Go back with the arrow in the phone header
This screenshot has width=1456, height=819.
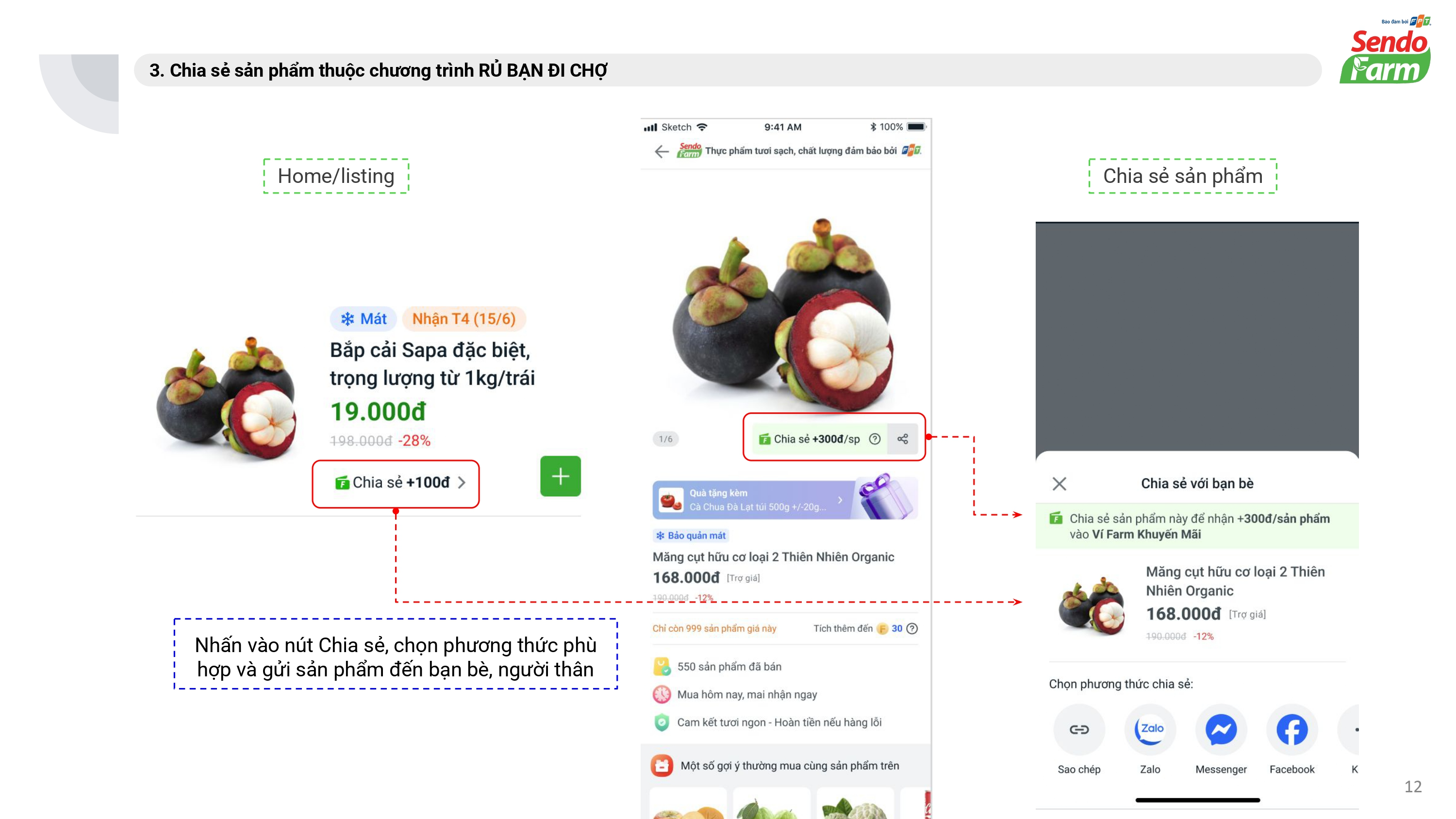point(662,151)
